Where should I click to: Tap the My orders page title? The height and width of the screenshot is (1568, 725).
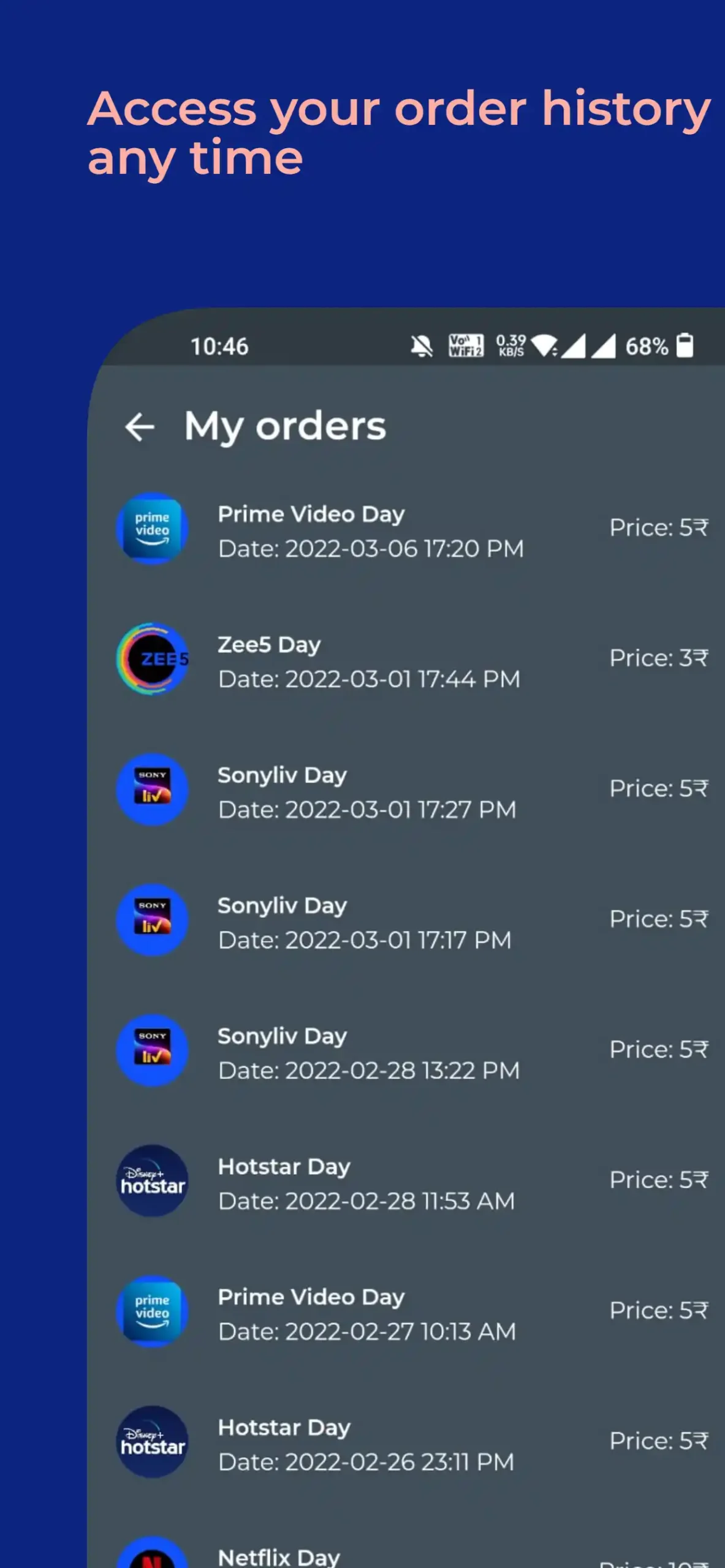click(285, 426)
